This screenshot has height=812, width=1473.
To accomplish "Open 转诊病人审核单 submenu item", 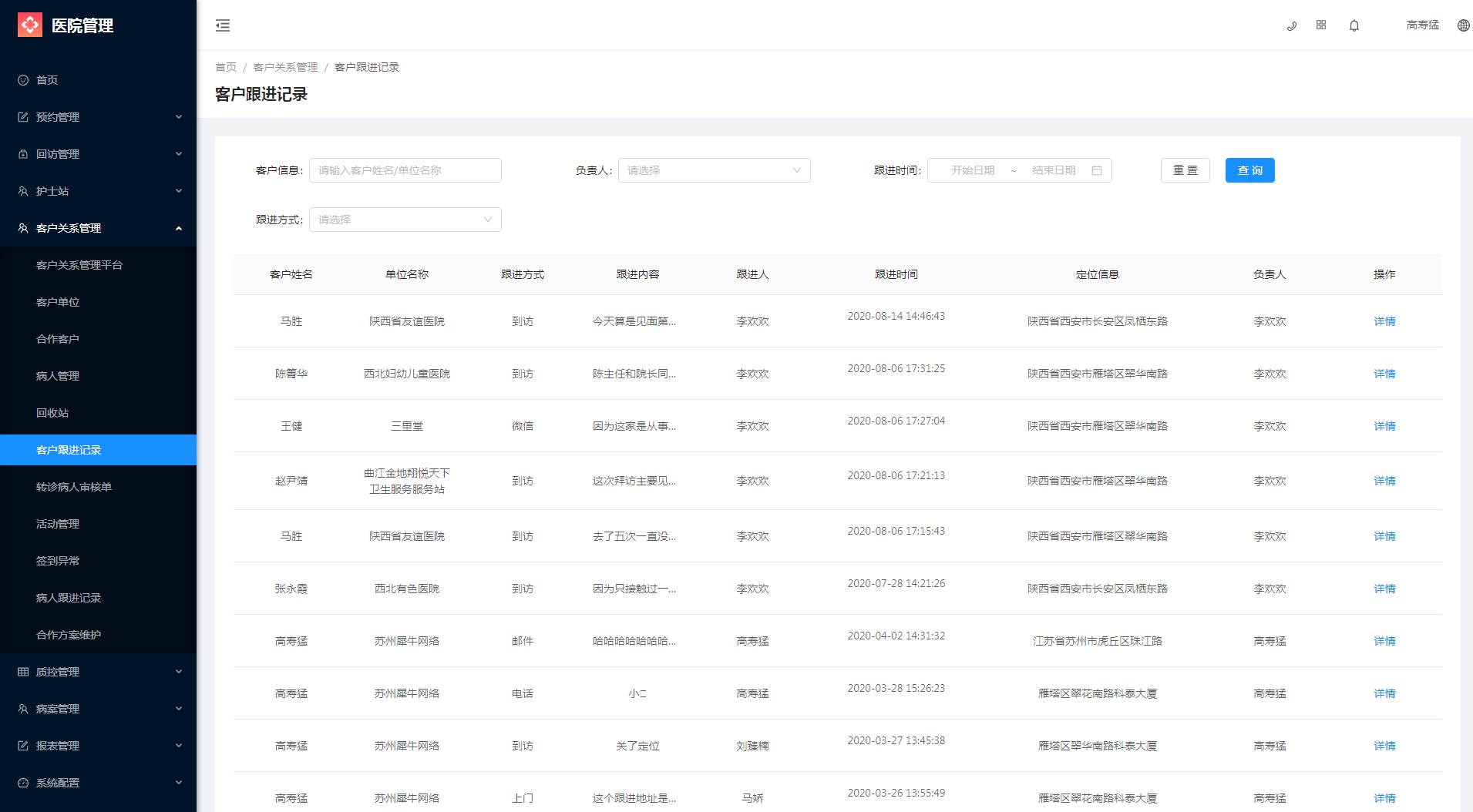I will [98, 487].
